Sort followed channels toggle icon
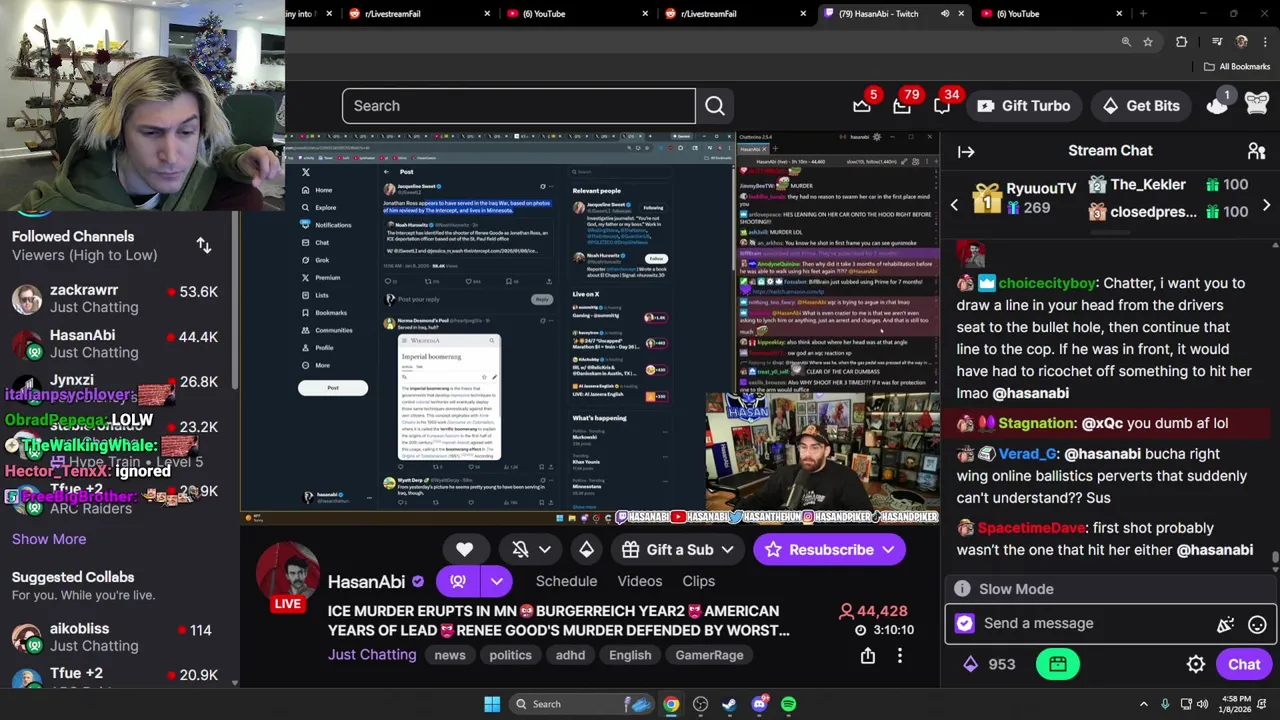Image resolution: width=1280 pixels, height=720 pixels. coord(204,246)
